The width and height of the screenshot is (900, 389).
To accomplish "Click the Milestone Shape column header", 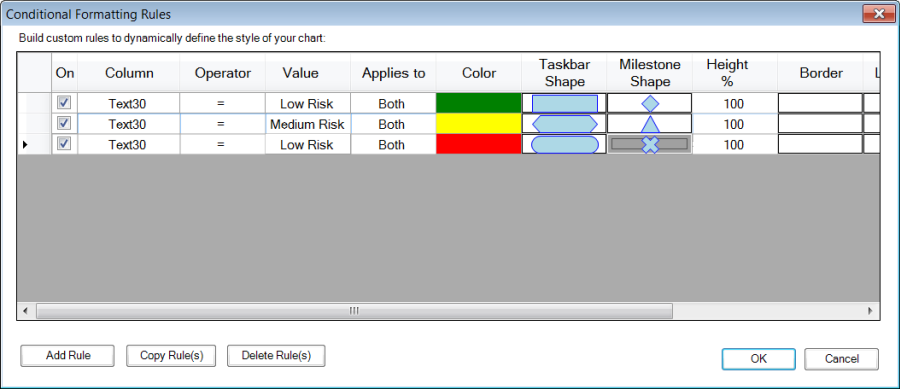I will pyautogui.click(x=649, y=73).
